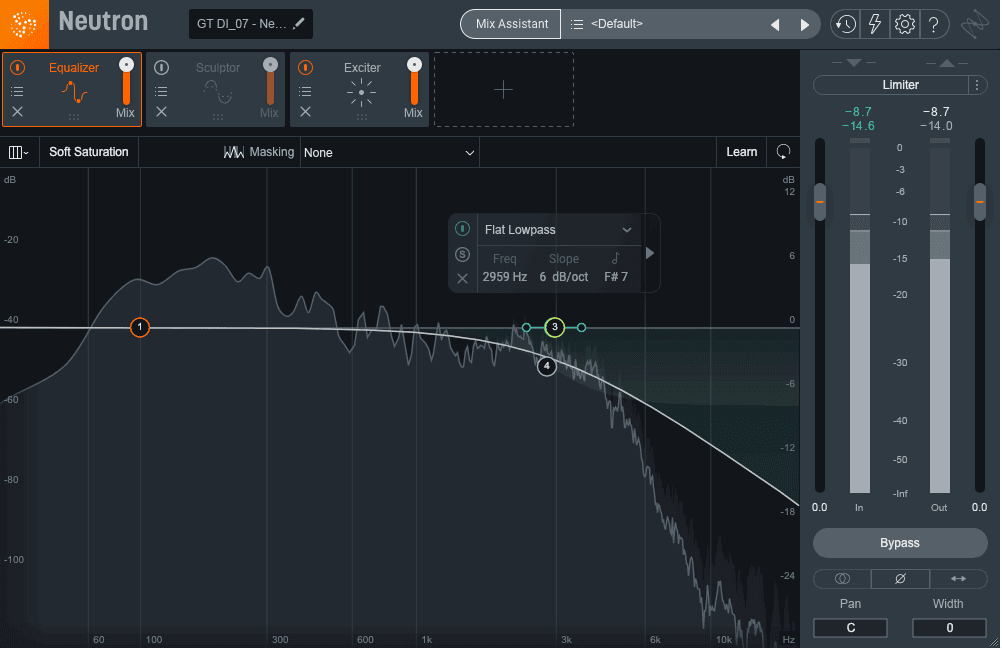Select EQ node 4
1002x648 pixels.
point(546,366)
